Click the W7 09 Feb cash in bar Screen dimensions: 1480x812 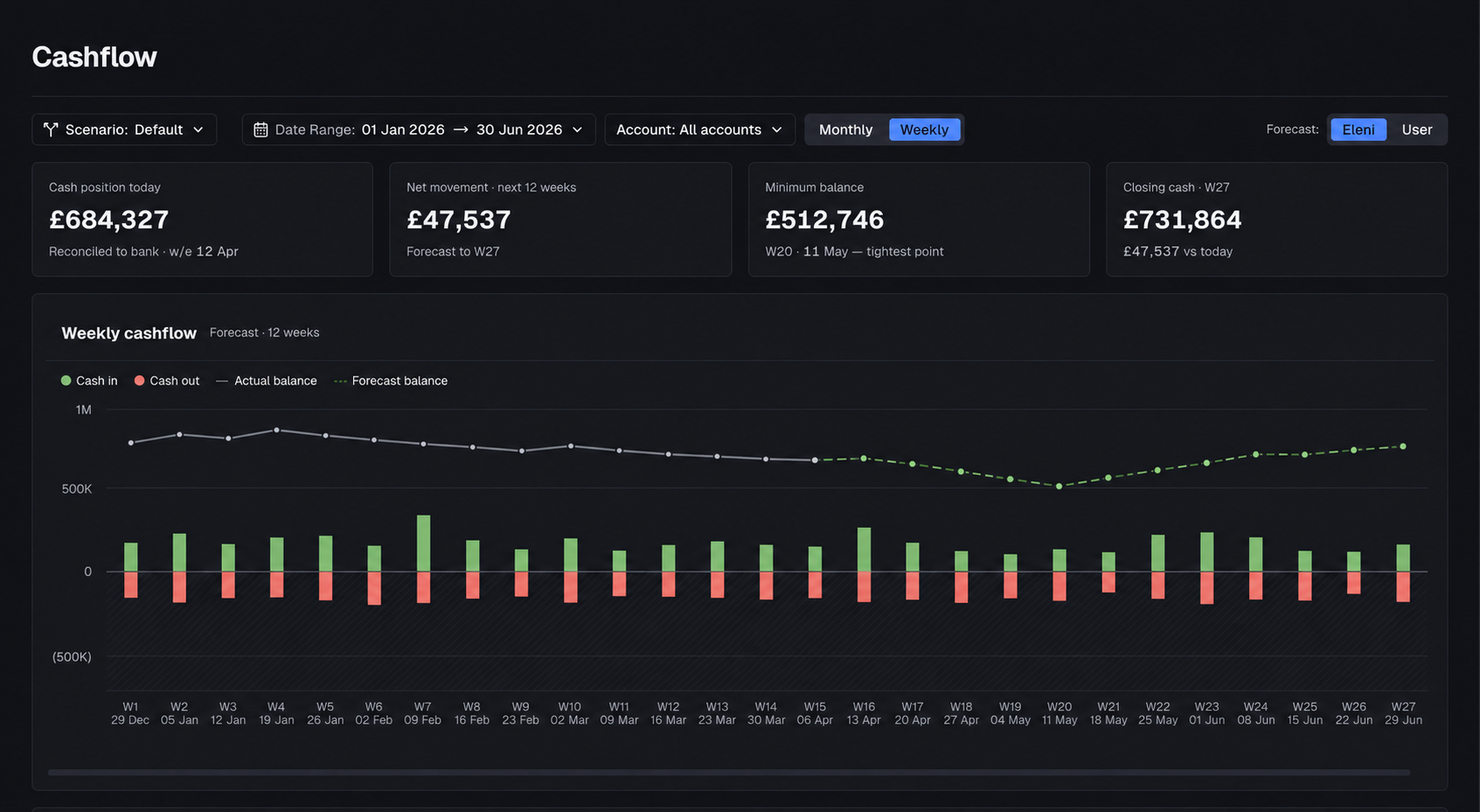pyautogui.click(x=423, y=544)
